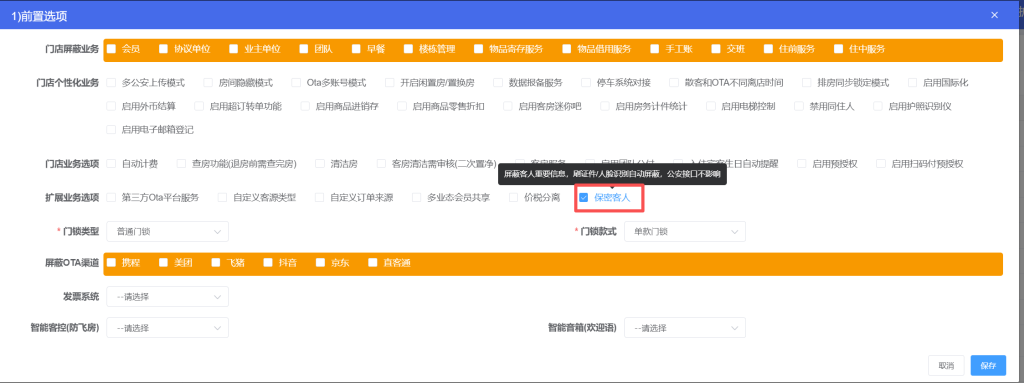Check the 住中服务 checkbox
Image resolution: width=1024 pixels, height=383 pixels.
click(x=839, y=49)
